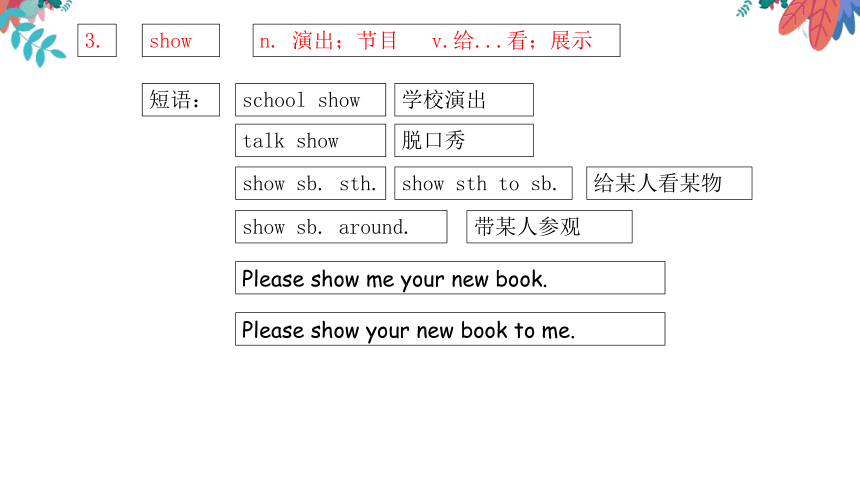
Task: Select the red word 'show' box
Action: point(180,41)
